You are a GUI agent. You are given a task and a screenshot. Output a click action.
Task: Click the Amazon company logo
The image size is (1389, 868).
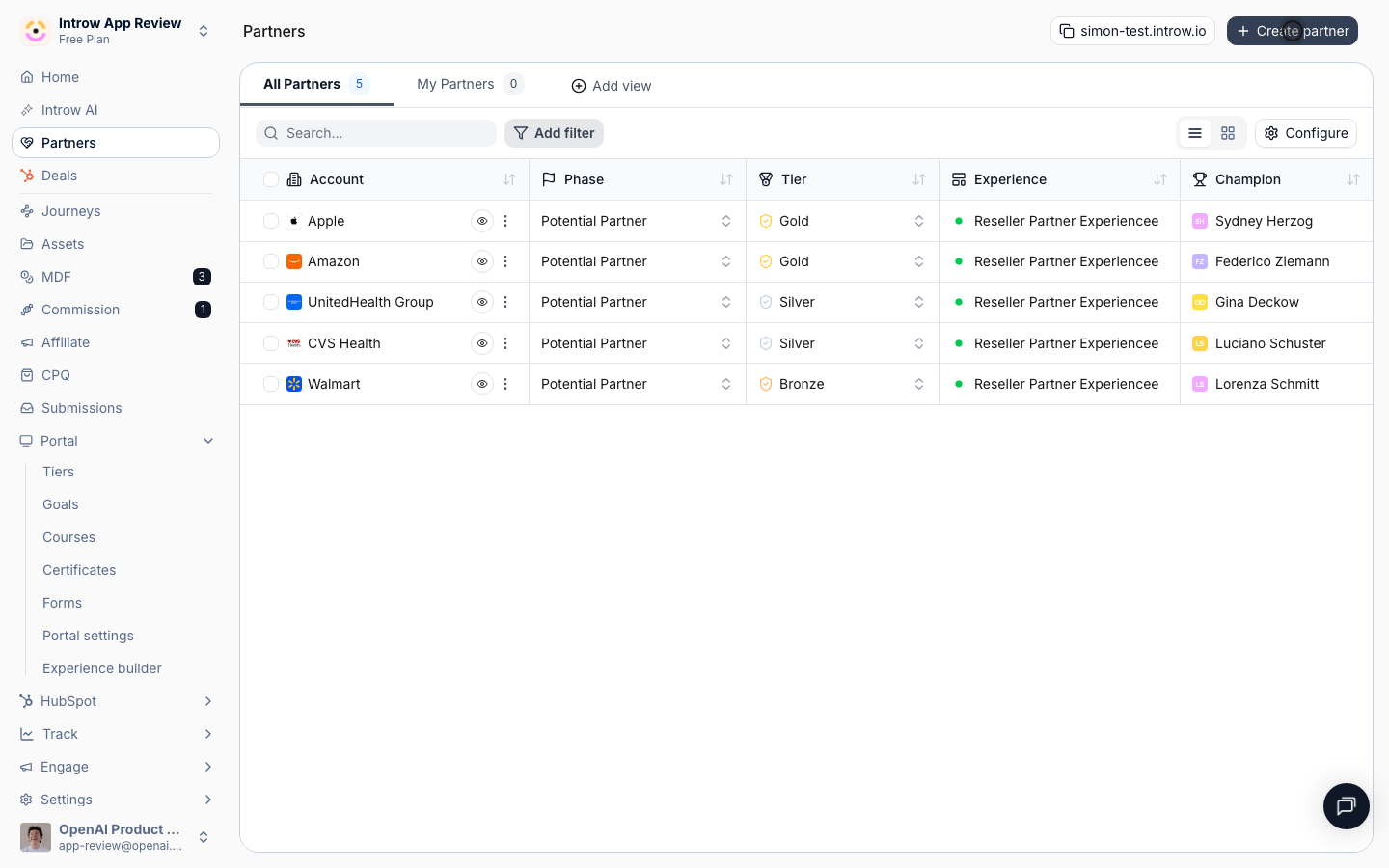294,261
